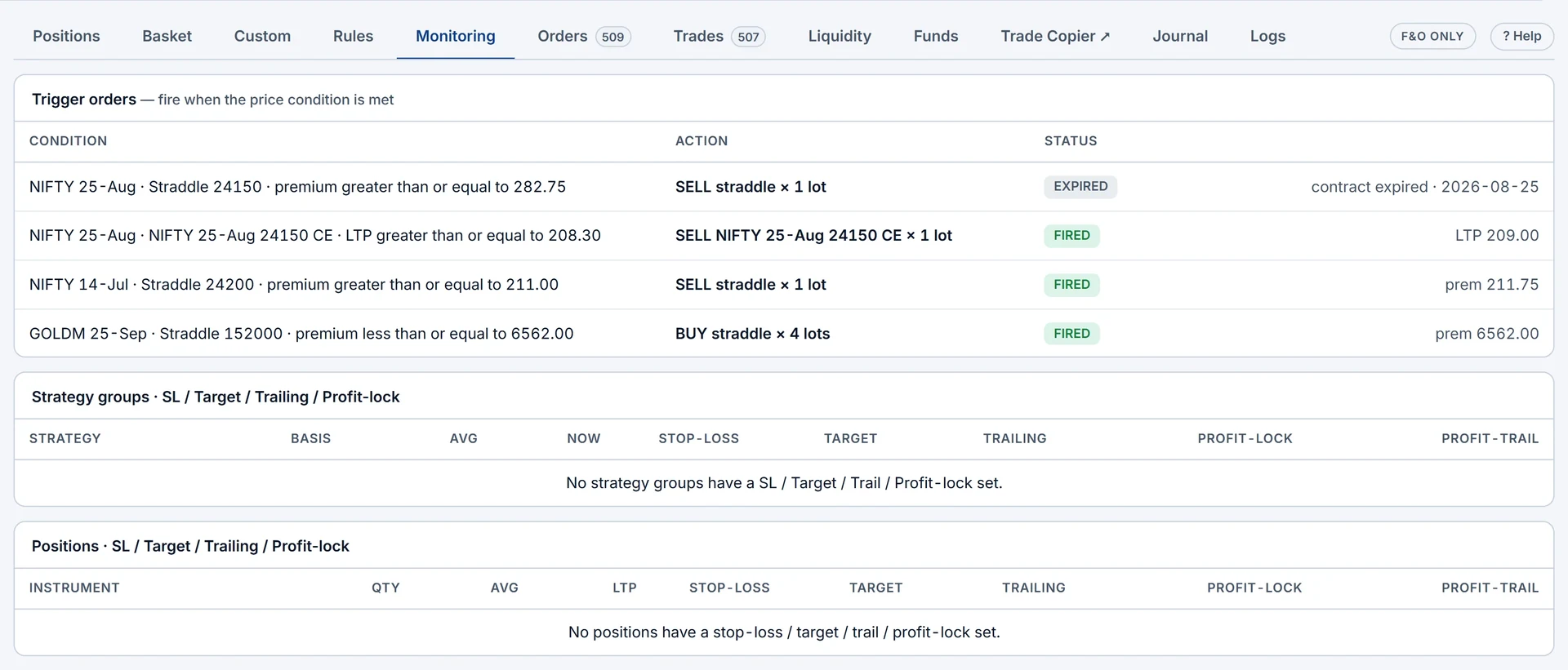Click the INSTRUMENT column header
Screen dimensions: 1568x670
(x=74, y=588)
